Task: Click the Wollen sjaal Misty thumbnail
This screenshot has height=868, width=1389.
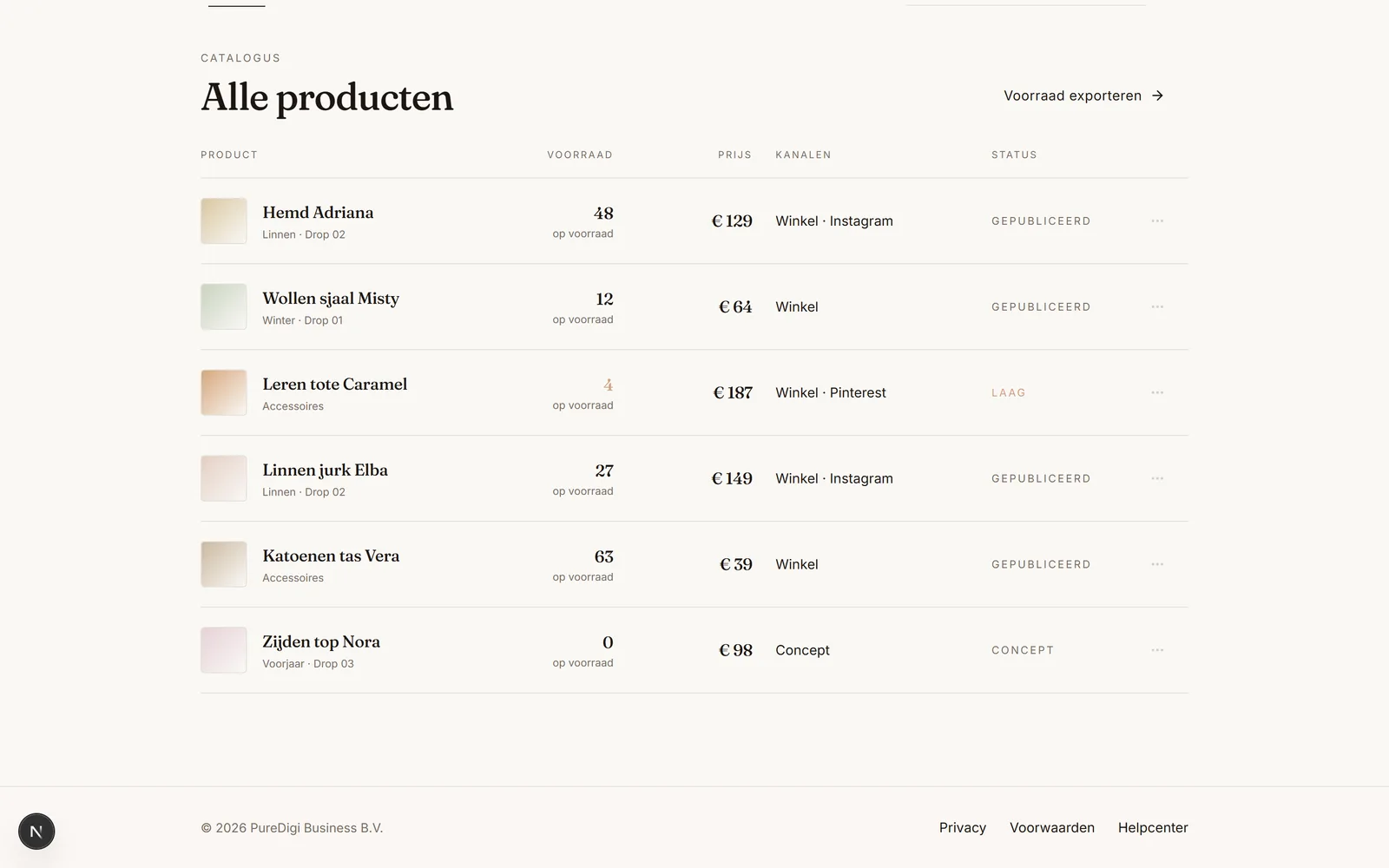Action: point(224,306)
